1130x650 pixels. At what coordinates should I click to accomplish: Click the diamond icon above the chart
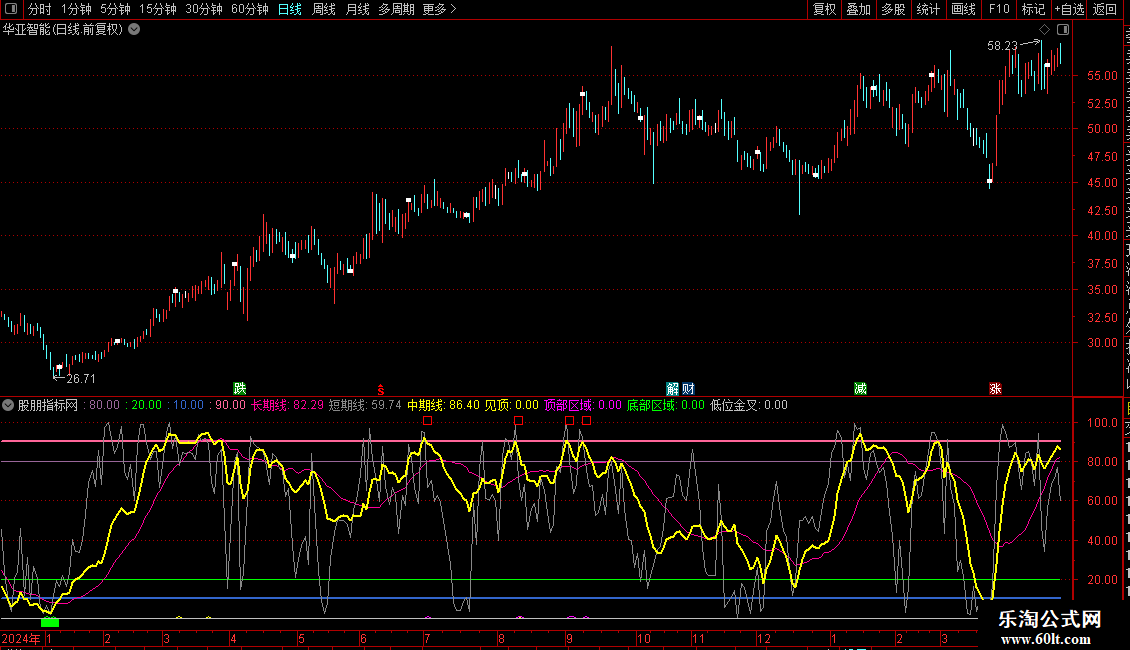tap(1044, 30)
